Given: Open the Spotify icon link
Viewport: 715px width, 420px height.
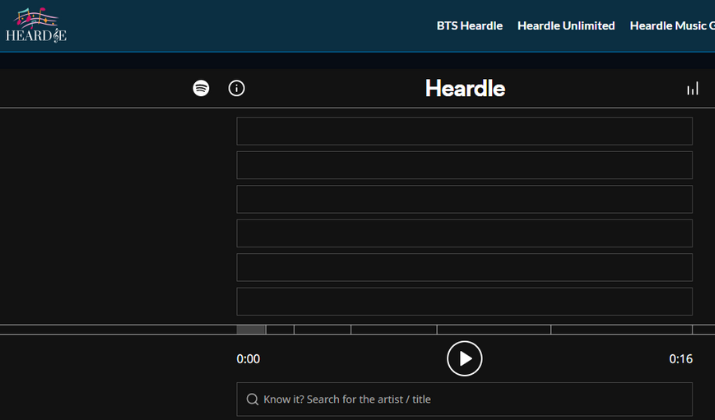Looking at the screenshot, I should 201,88.
